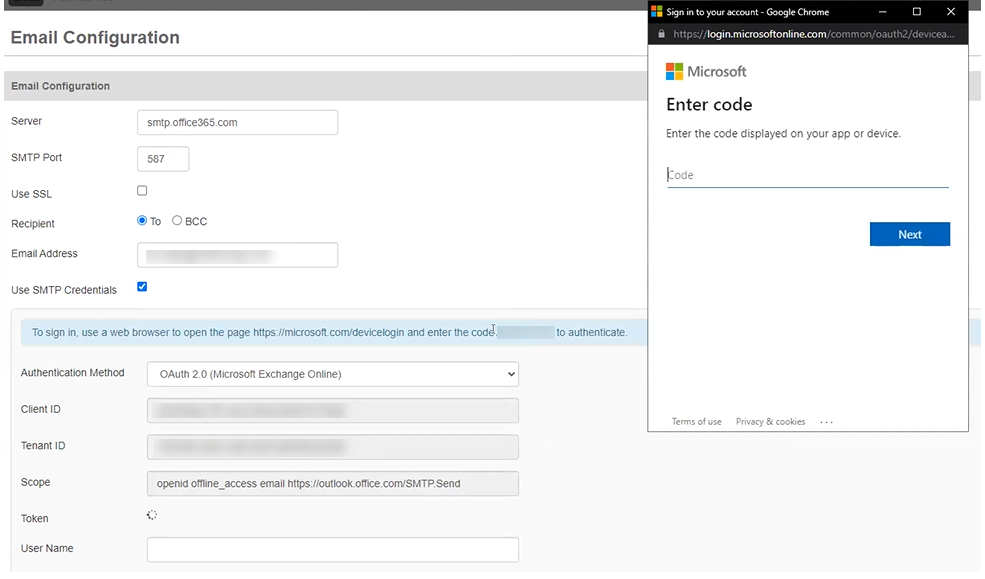Click the padlock icon in the address bar
The image size is (985, 579).
point(660,31)
